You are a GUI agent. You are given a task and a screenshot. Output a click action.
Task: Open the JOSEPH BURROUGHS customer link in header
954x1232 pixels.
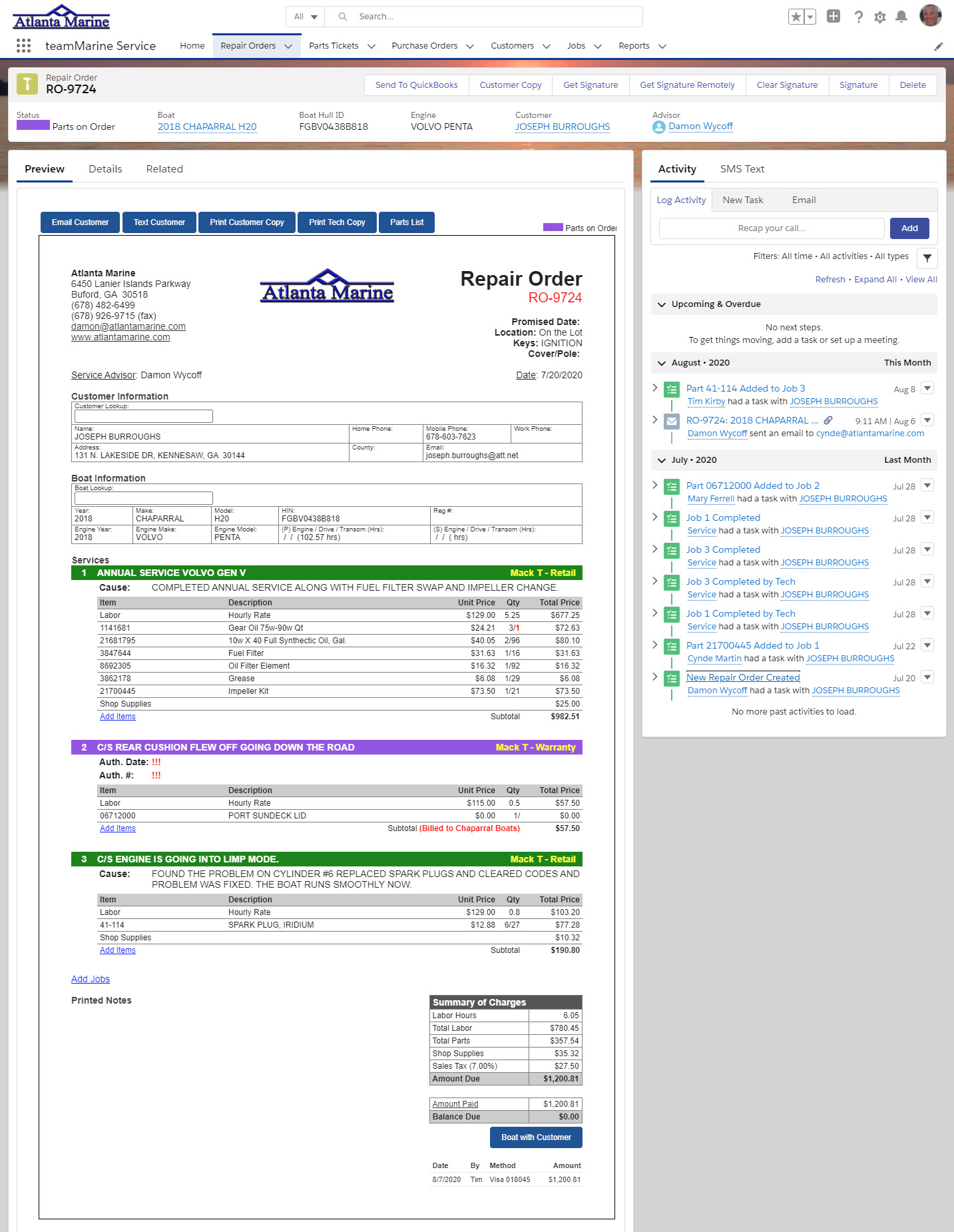(x=563, y=127)
